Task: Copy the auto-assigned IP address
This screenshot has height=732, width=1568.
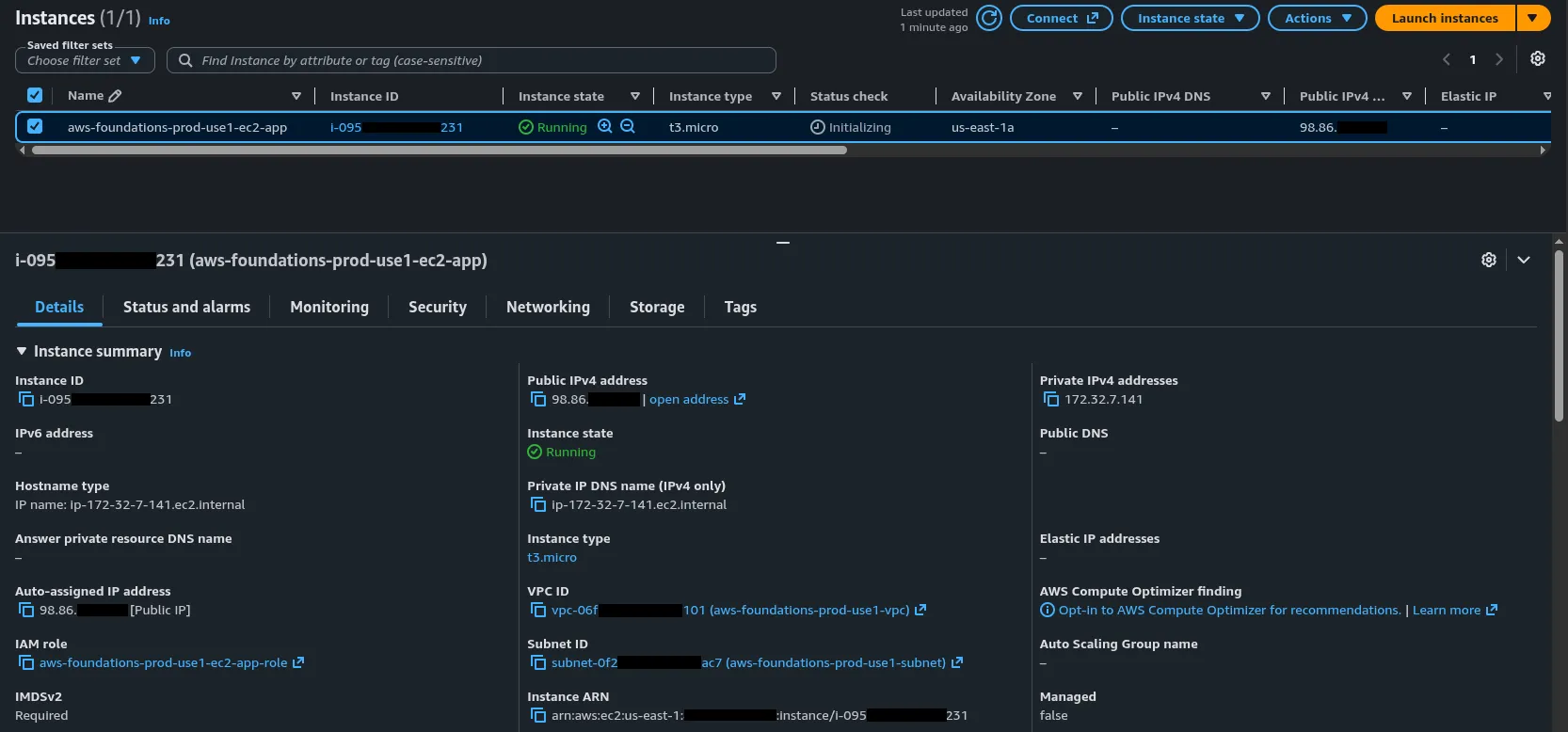Action: [x=26, y=610]
